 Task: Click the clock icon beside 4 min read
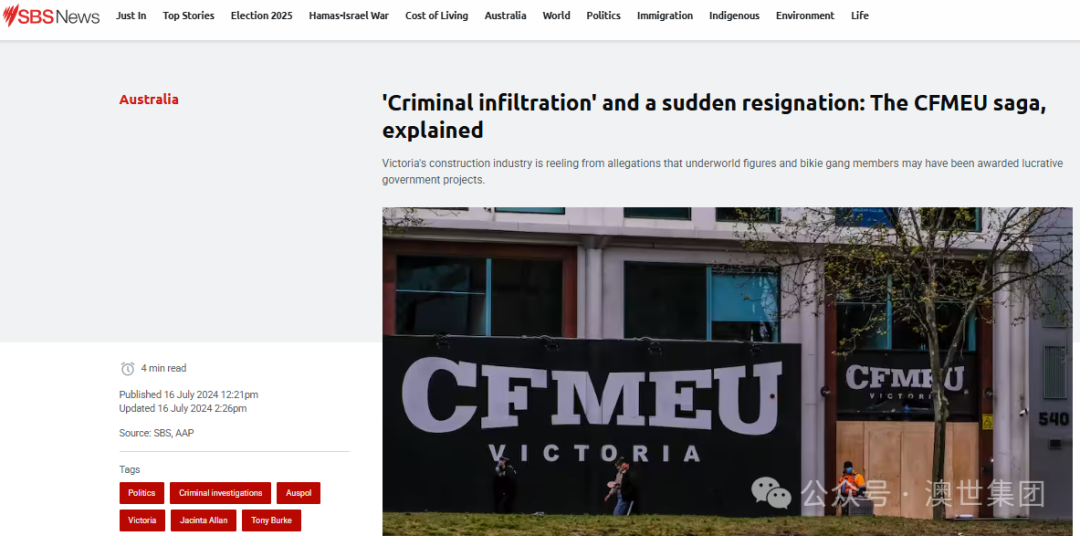[127, 369]
